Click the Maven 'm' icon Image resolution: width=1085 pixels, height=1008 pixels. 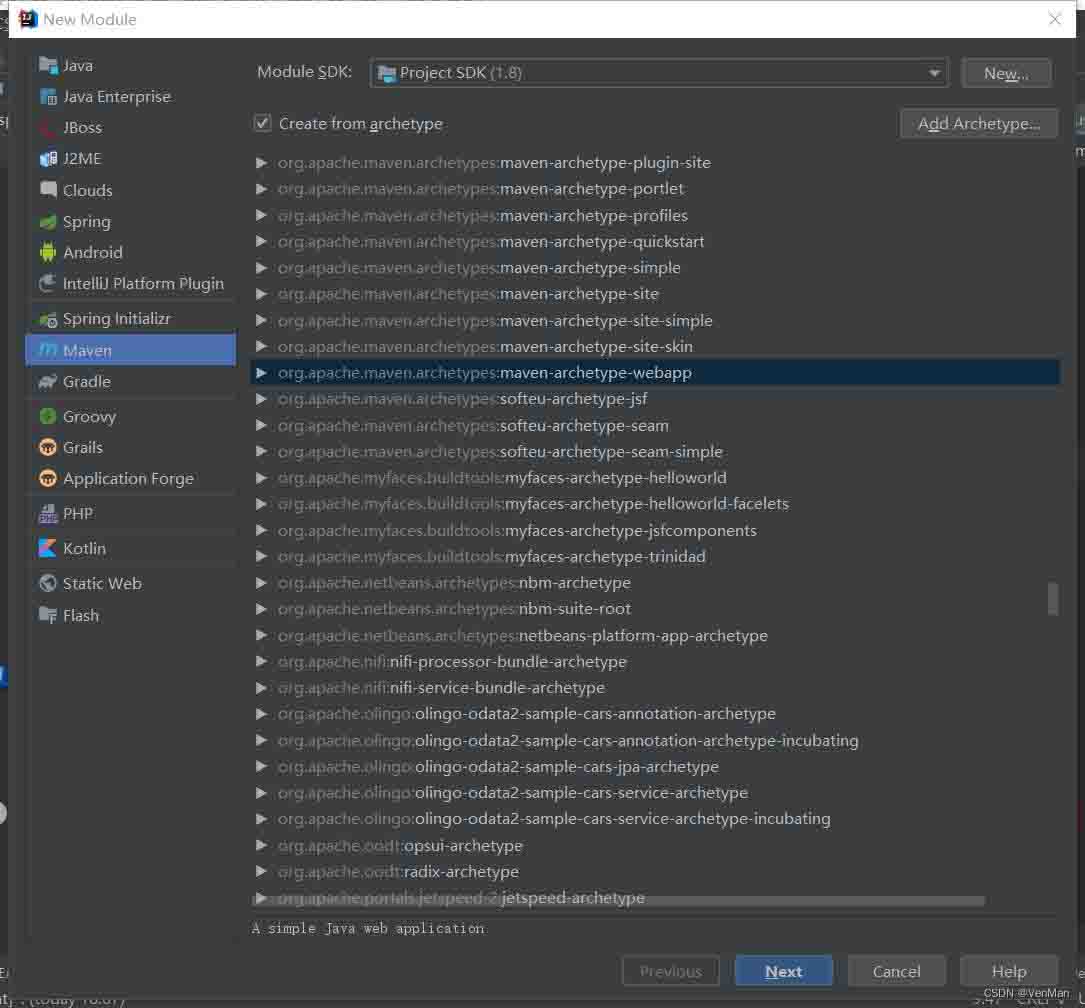[48, 351]
